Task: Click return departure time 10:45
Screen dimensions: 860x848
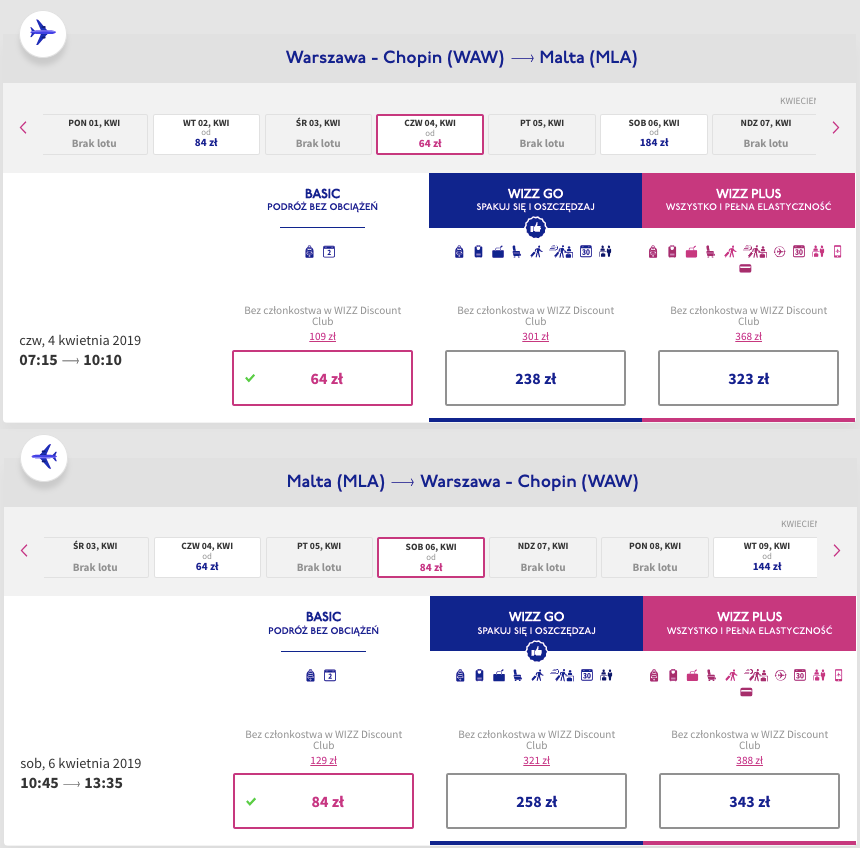Action: coord(39,783)
